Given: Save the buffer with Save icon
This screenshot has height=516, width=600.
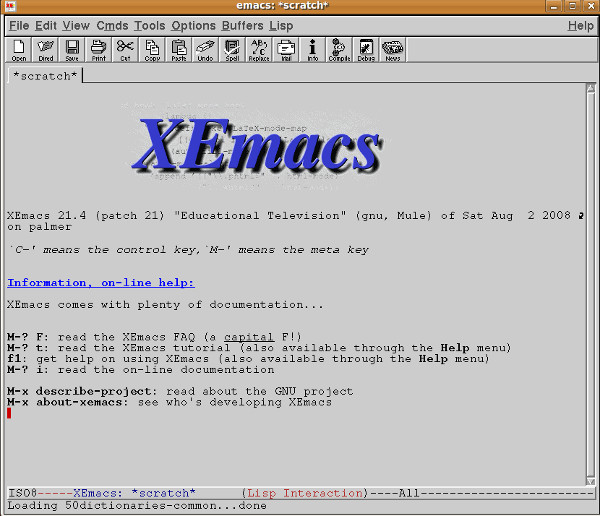Looking at the screenshot, I should 72,50.
